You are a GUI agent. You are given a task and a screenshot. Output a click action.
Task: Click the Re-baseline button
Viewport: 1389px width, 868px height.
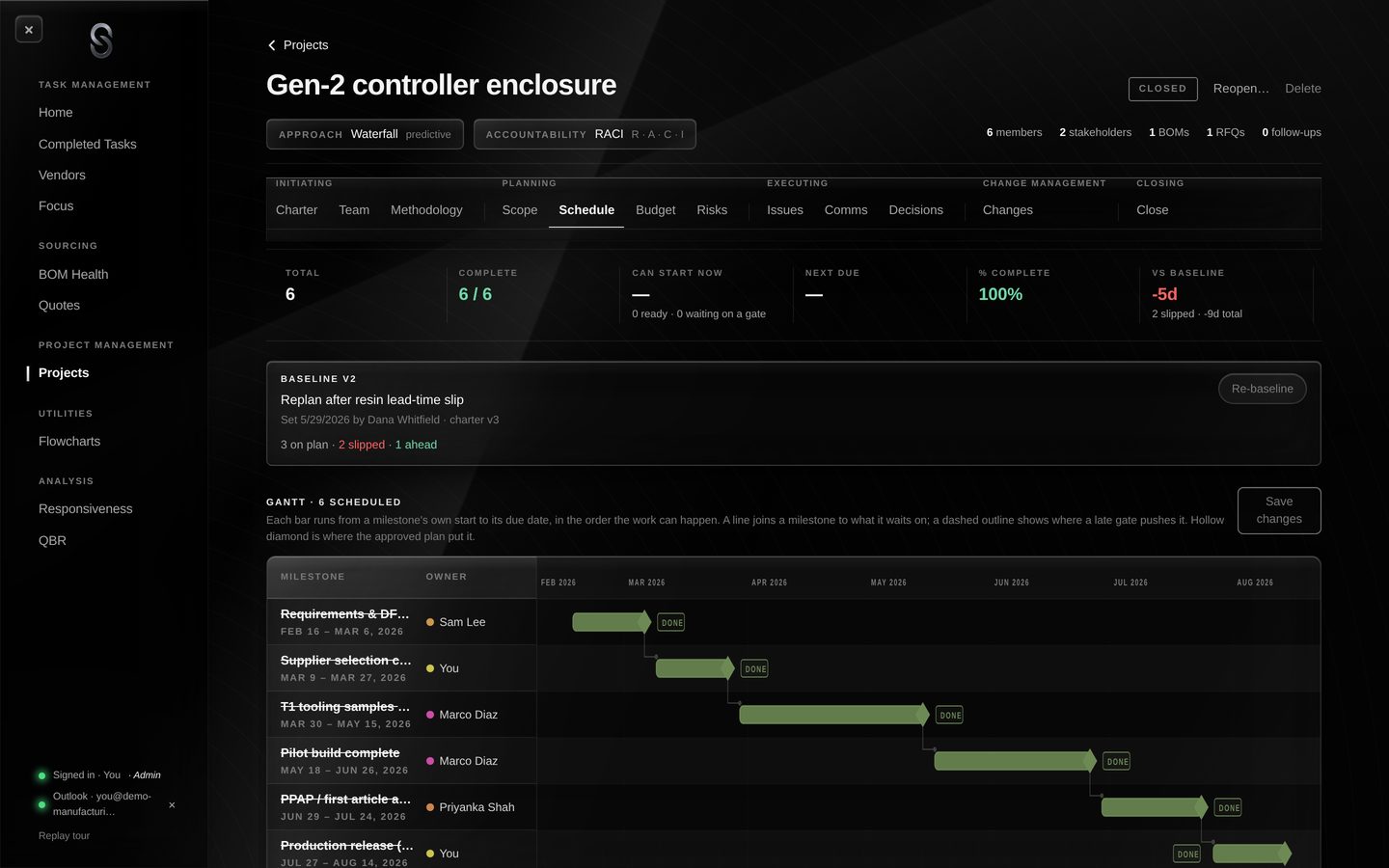pos(1262,389)
